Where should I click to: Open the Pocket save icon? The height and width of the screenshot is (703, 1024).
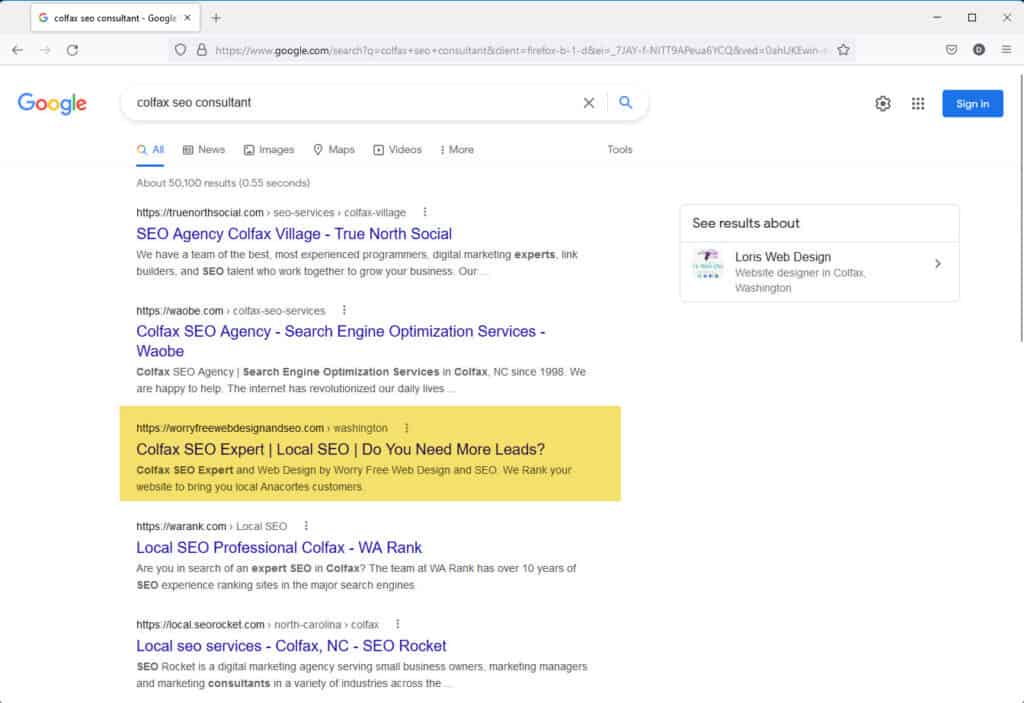point(951,50)
